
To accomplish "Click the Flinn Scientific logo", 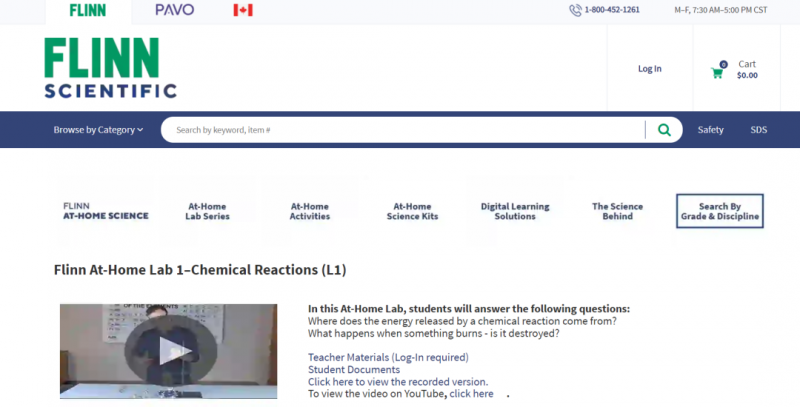I will 110,68.
